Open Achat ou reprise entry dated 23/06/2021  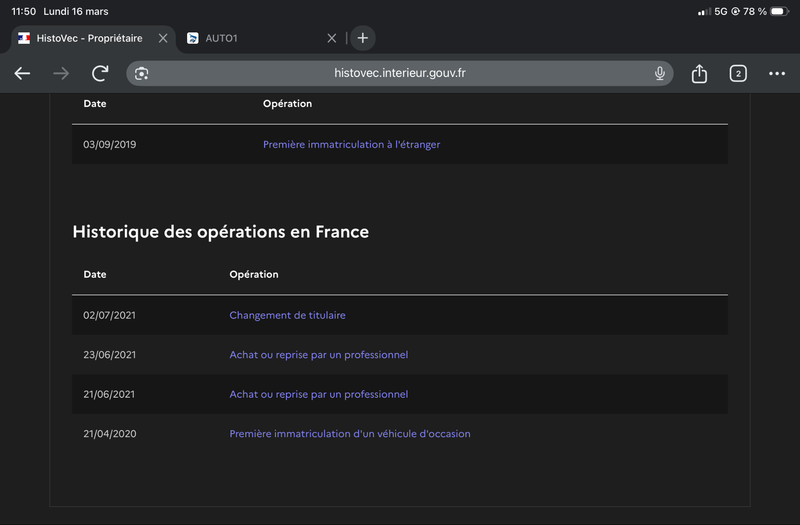[x=318, y=355]
